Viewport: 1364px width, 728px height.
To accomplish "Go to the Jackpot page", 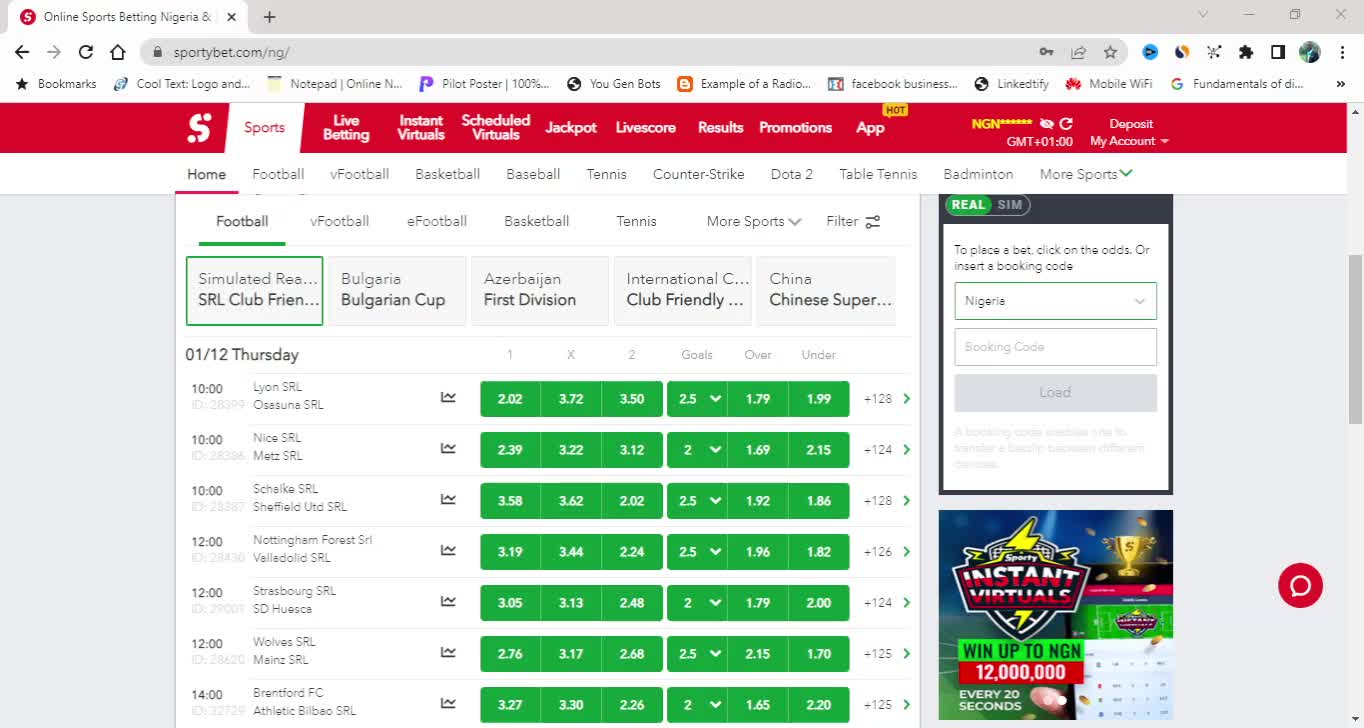I will (x=571, y=128).
